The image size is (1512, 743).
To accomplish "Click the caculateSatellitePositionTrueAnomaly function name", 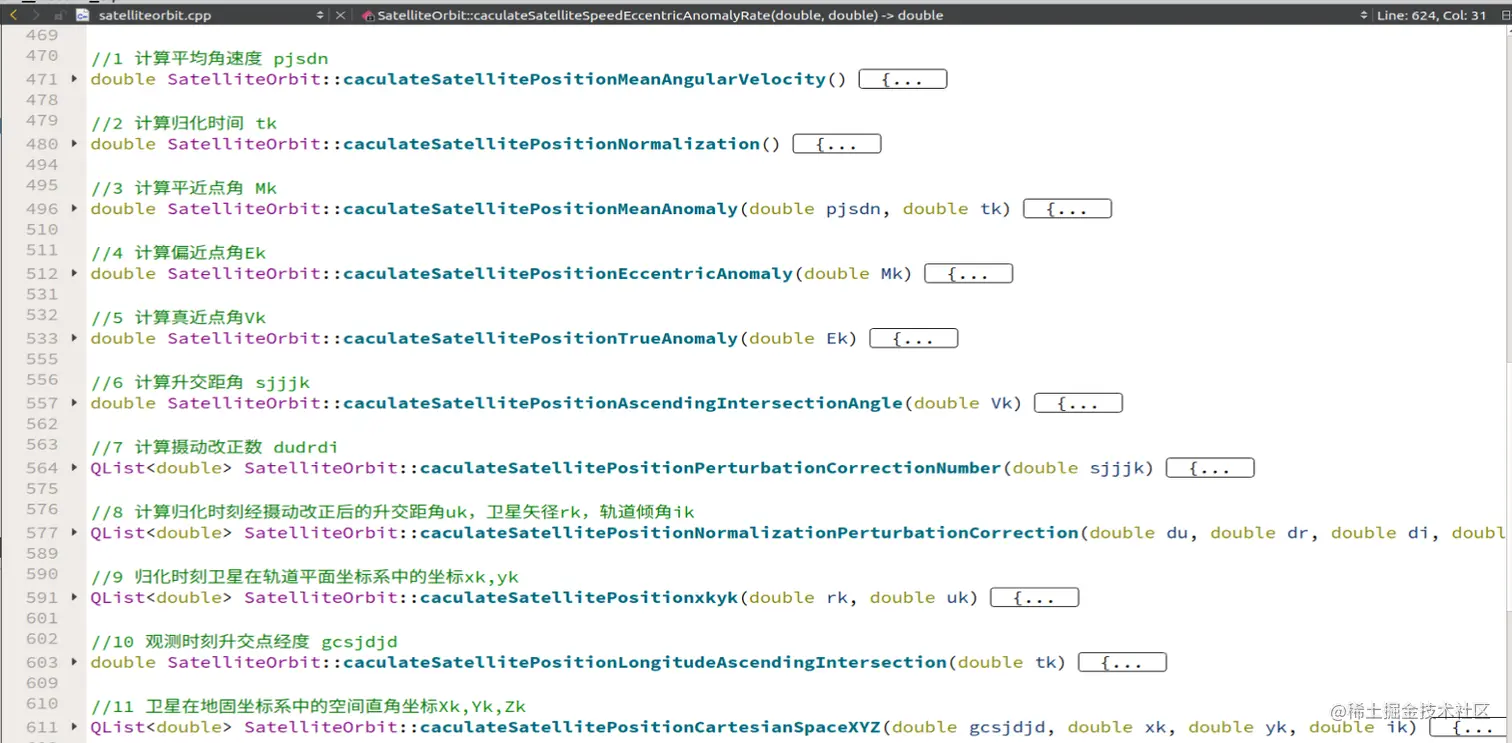I will click(541, 339).
